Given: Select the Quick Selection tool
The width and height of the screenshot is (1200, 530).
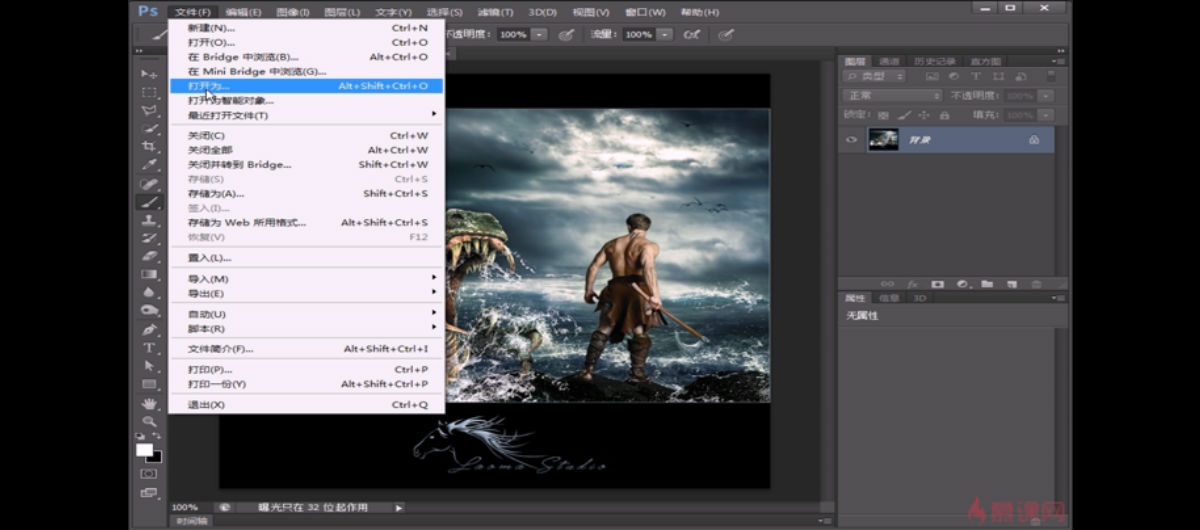Looking at the screenshot, I should pos(149,129).
